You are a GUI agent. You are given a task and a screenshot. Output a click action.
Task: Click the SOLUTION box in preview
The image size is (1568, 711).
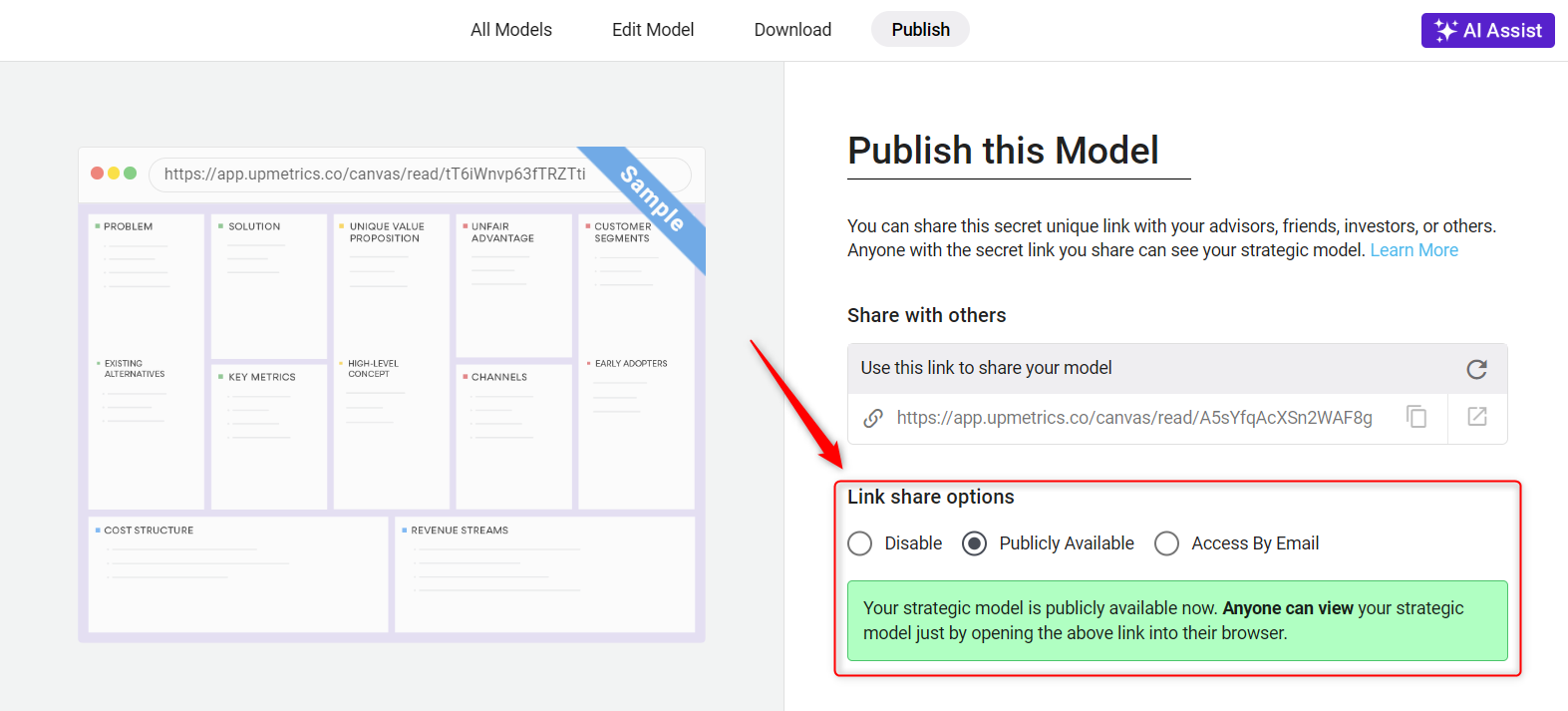(269, 286)
